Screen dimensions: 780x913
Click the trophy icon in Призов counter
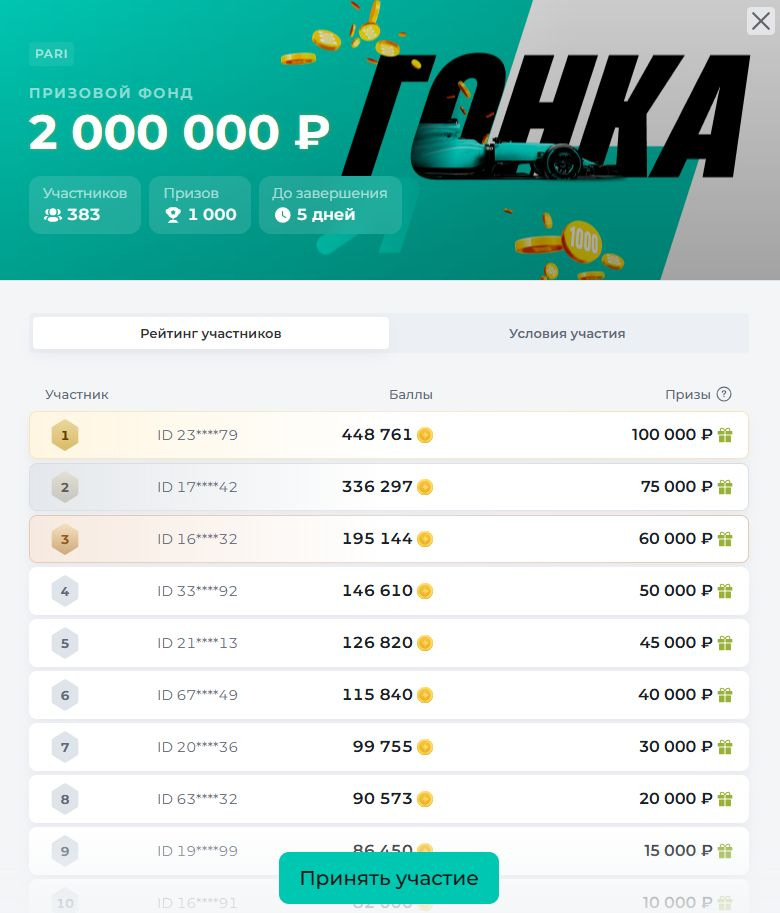click(172, 215)
